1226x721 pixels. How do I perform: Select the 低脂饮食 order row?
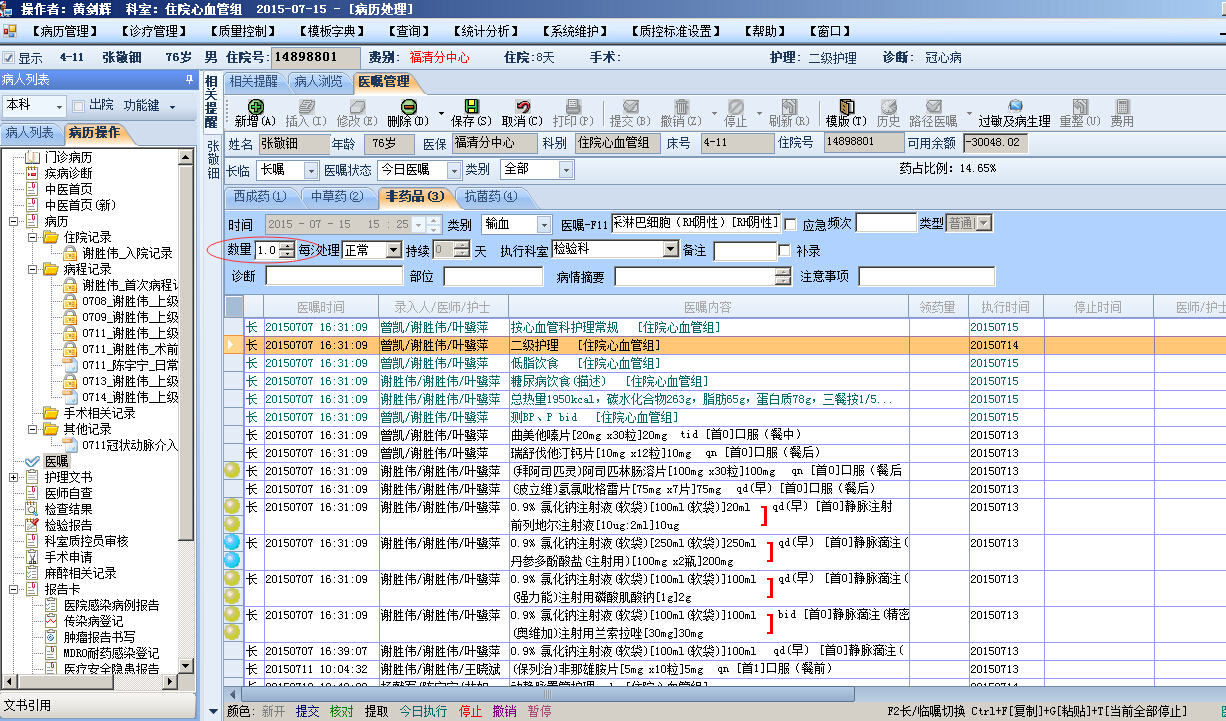(725, 363)
